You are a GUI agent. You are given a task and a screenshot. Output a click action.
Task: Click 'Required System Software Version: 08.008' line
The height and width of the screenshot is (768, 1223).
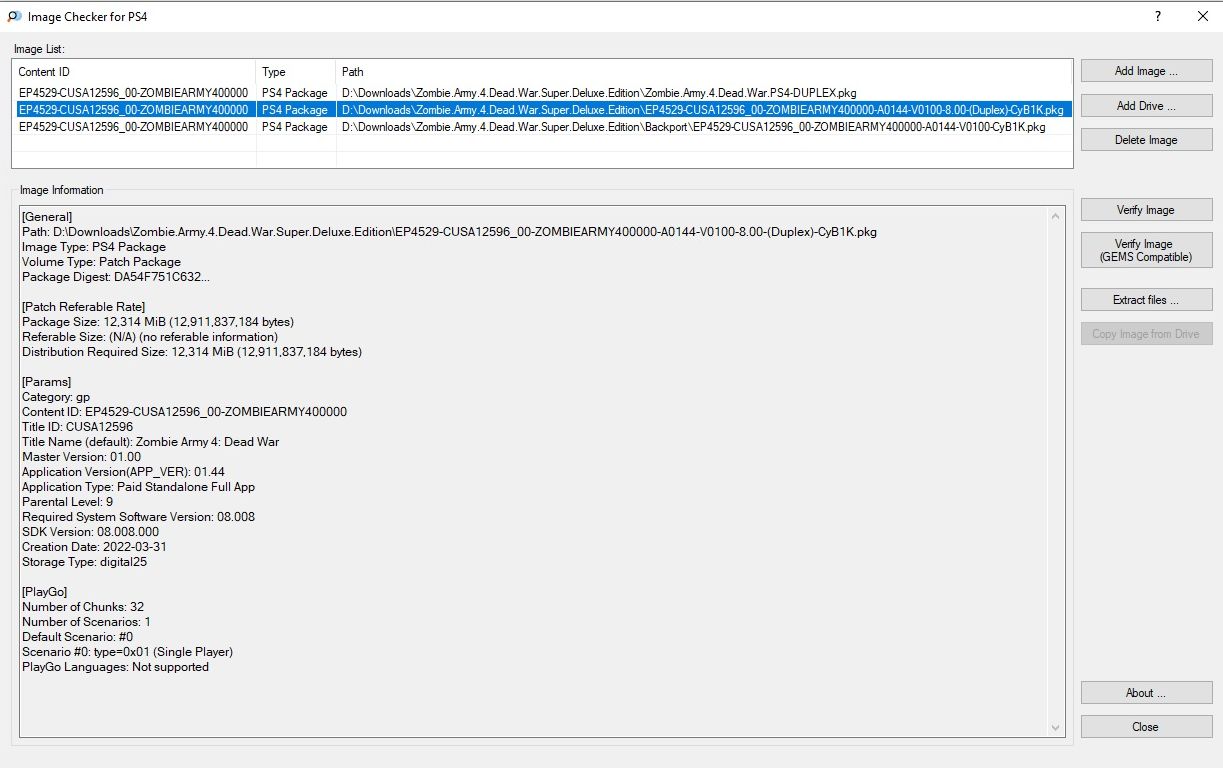[138, 517]
